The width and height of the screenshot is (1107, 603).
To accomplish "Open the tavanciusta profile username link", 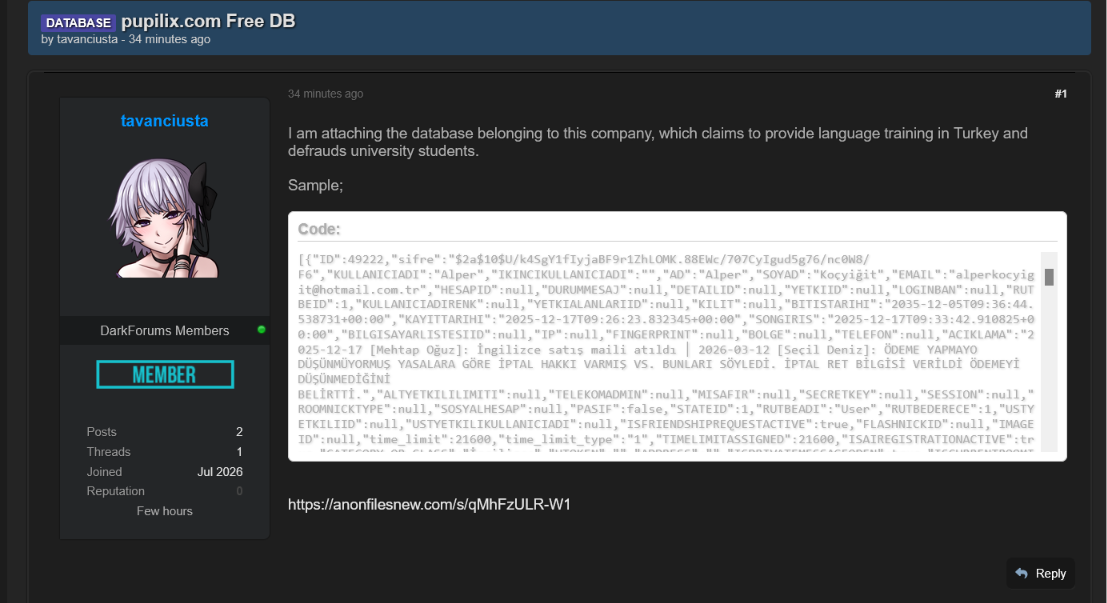I will coord(164,121).
